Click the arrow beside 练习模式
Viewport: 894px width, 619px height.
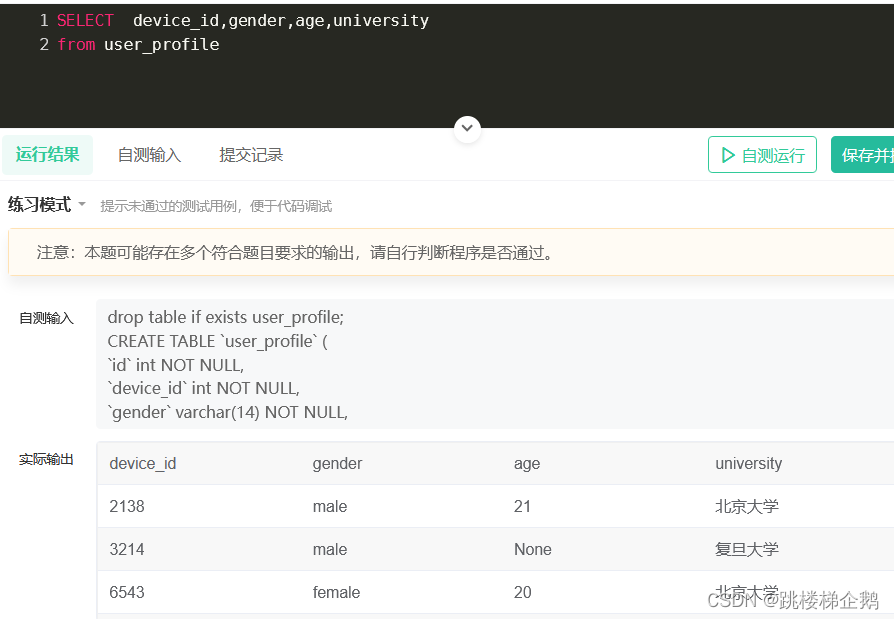pyautogui.click(x=82, y=204)
